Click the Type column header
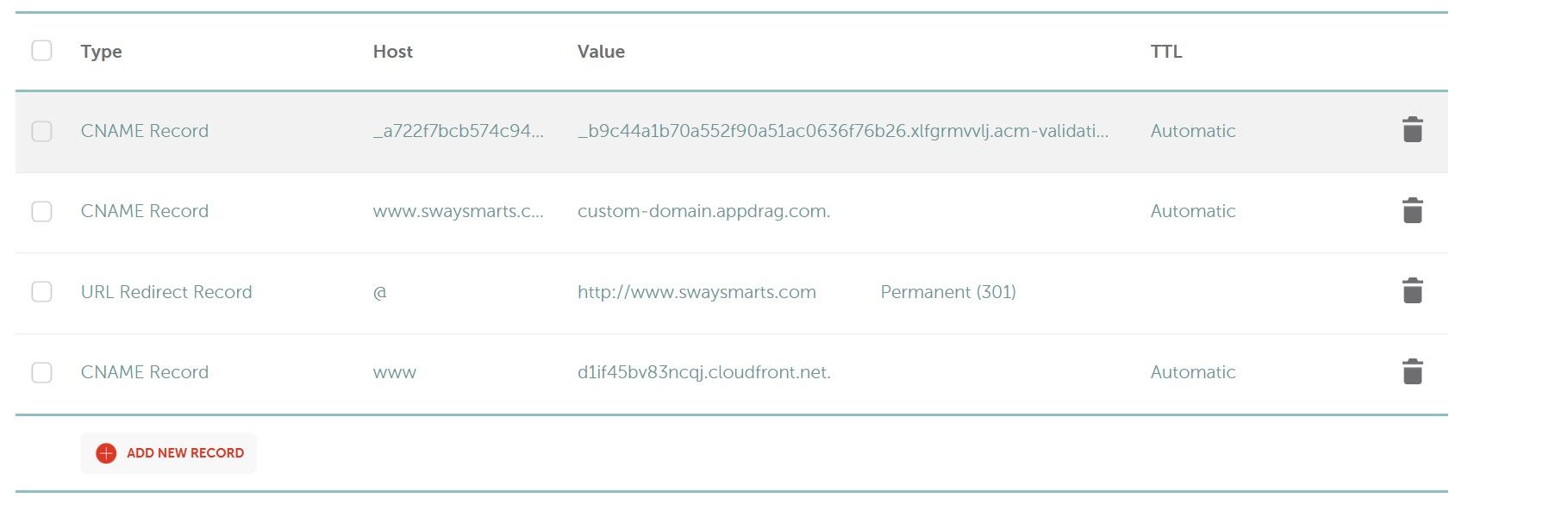The height and width of the screenshot is (523, 1568). (x=101, y=52)
